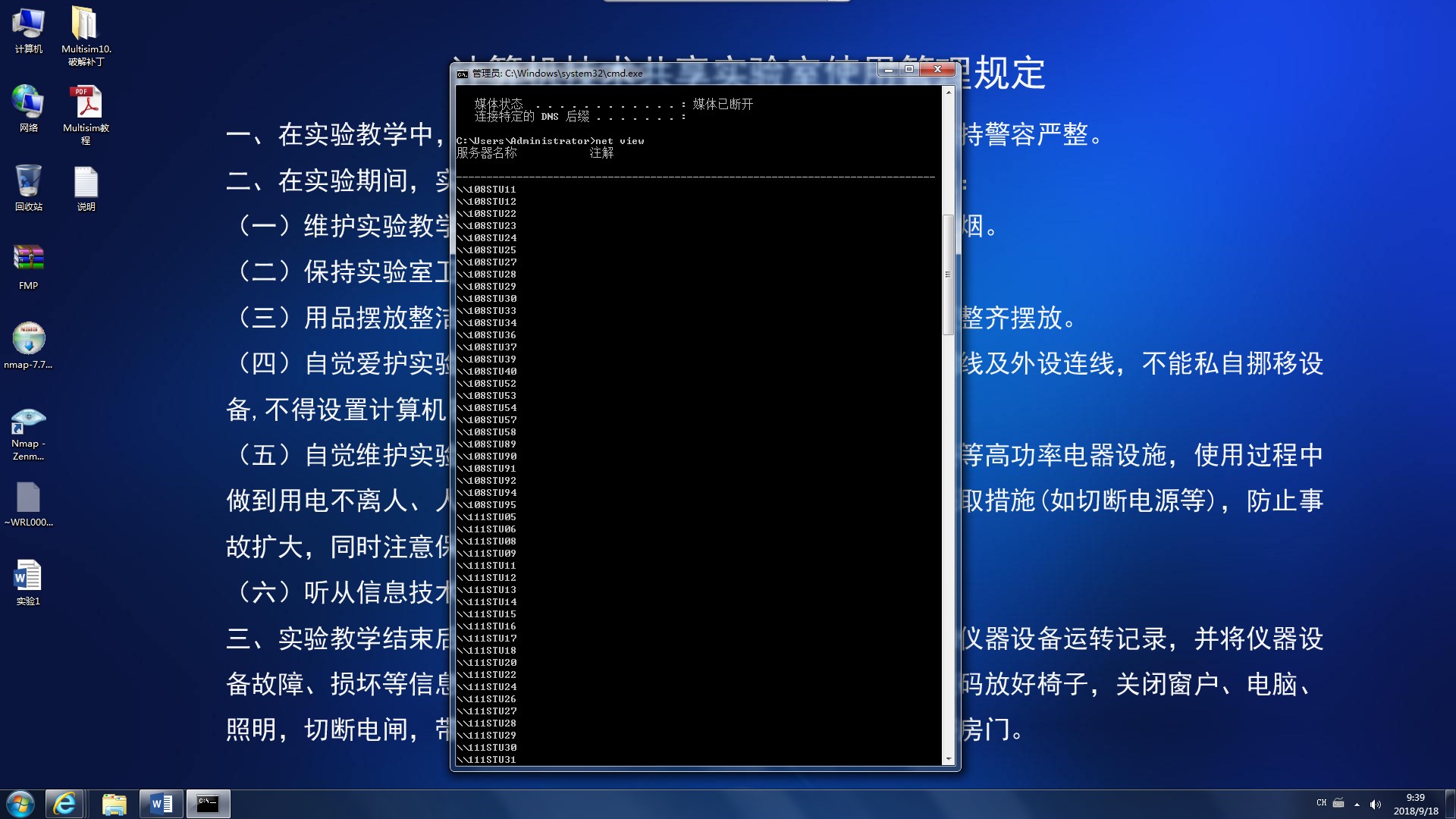Click the cmd window scroll-down arrow
This screenshot has height=819, width=1456.
coord(948,759)
